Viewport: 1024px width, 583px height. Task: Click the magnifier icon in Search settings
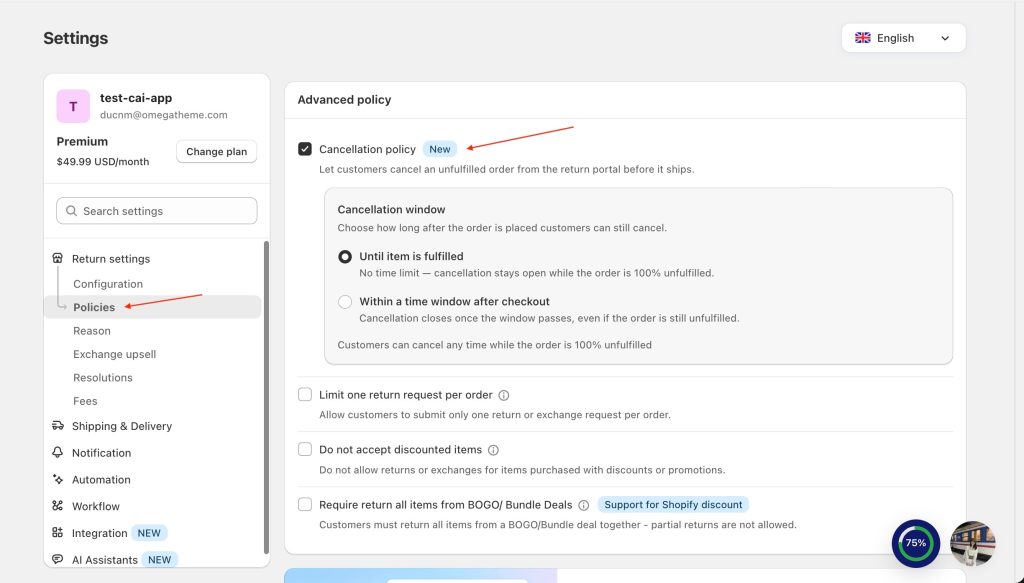coord(71,211)
